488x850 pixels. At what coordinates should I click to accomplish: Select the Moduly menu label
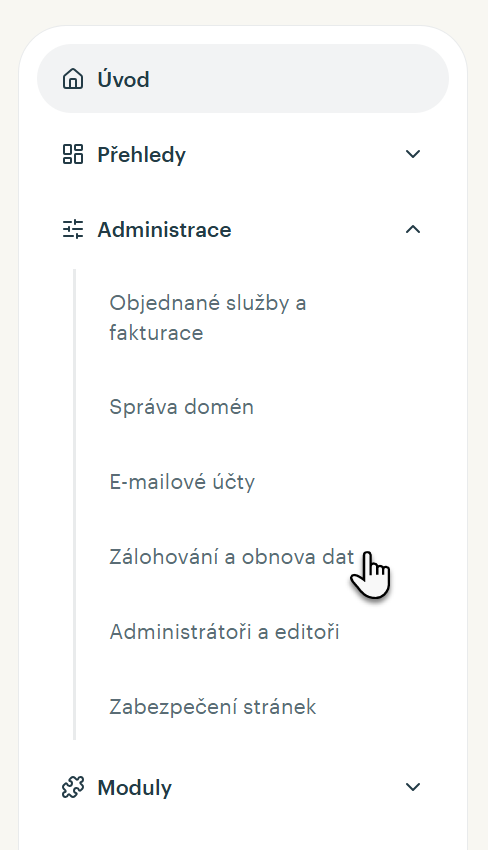click(134, 788)
